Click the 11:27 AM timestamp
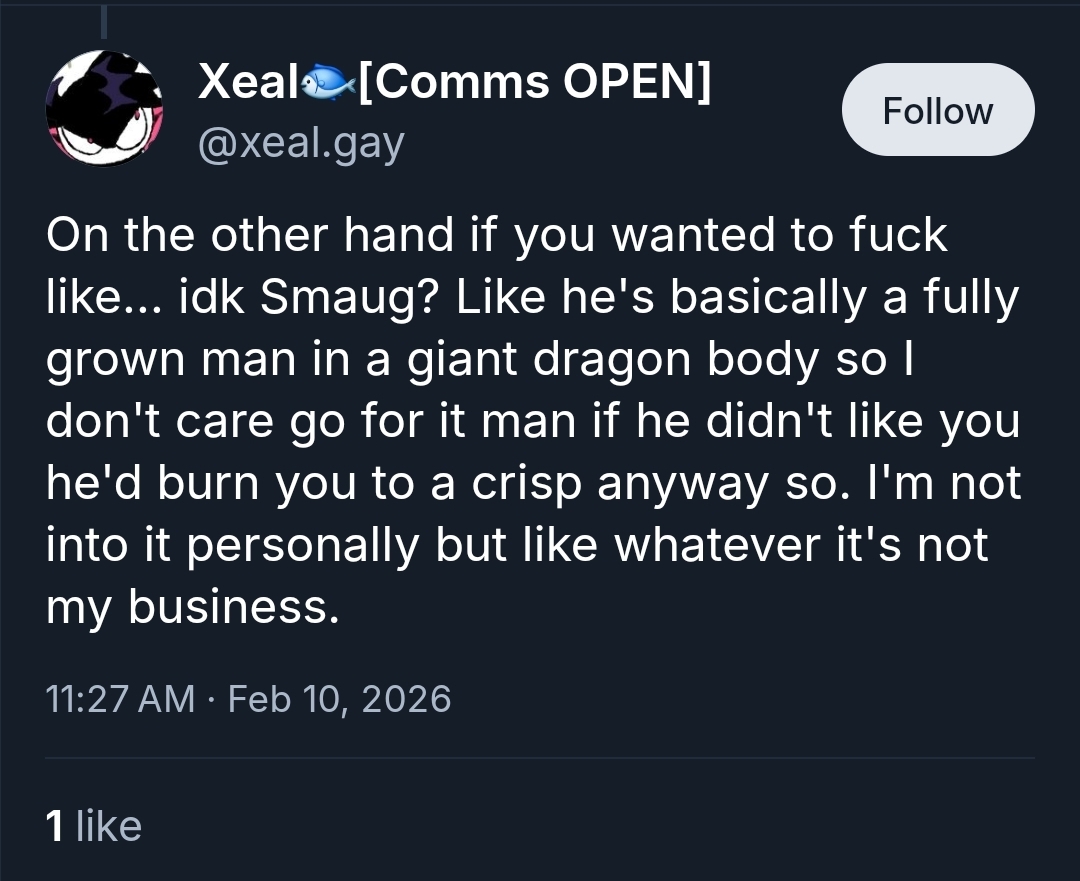 (x=120, y=697)
